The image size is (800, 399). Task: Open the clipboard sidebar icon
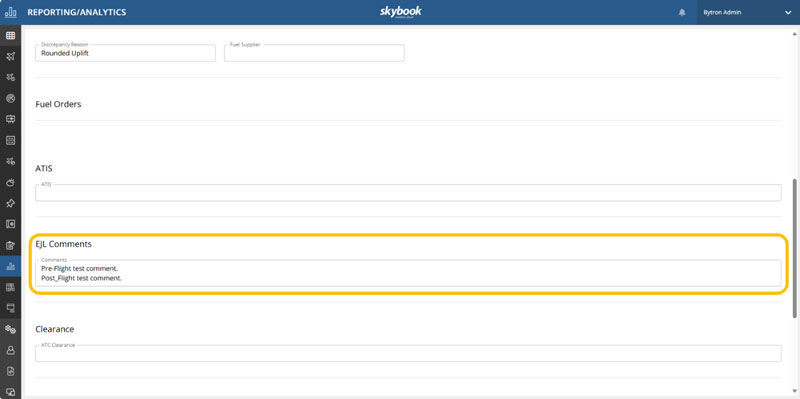click(10, 245)
